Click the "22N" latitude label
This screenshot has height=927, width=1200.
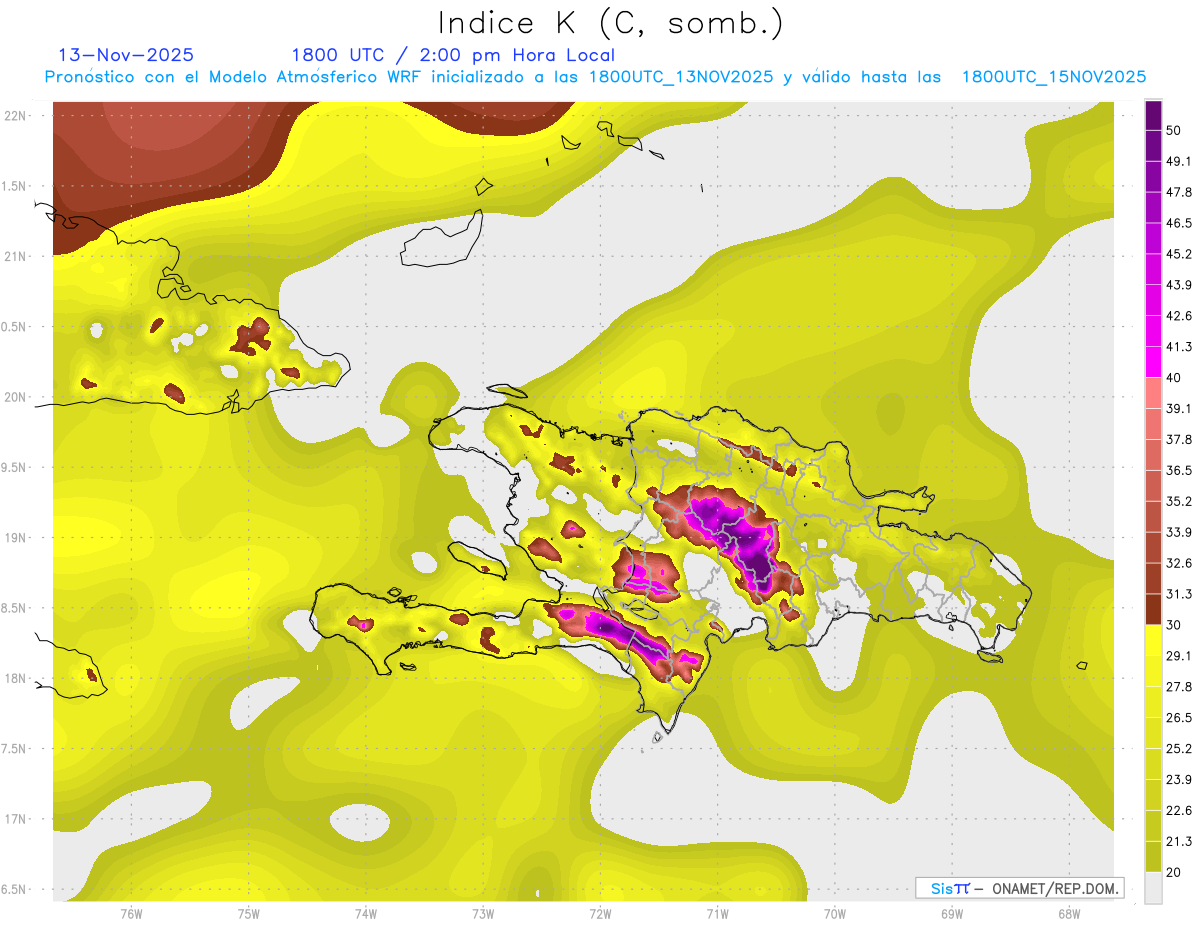(x=15, y=115)
